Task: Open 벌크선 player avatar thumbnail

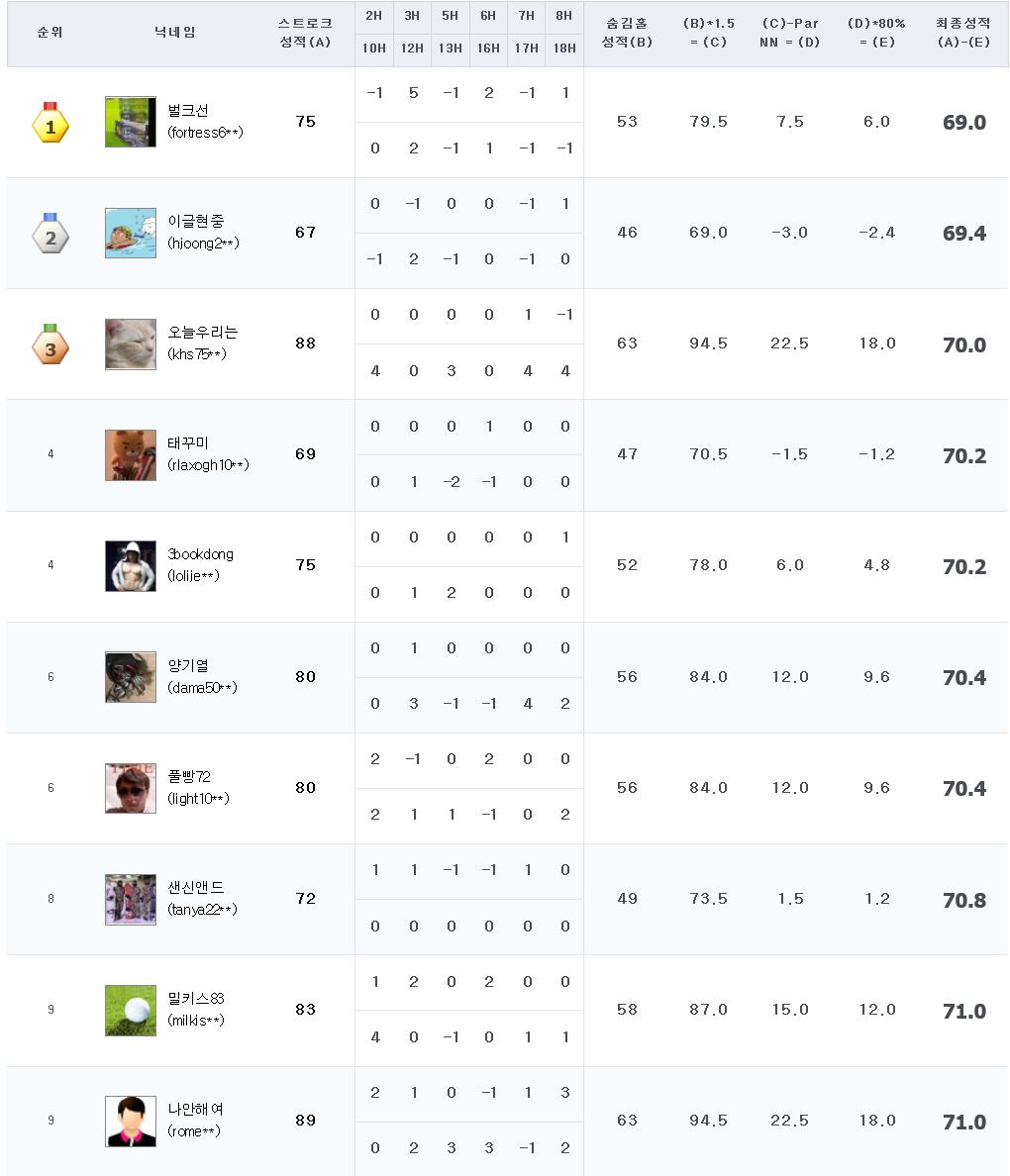Action: [131, 122]
